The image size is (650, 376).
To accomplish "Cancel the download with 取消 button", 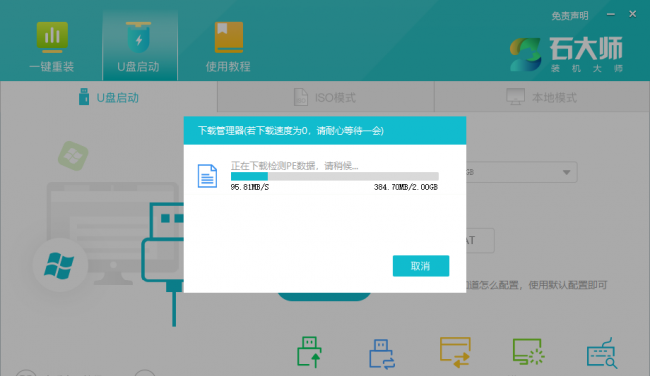I will pyautogui.click(x=421, y=266).
